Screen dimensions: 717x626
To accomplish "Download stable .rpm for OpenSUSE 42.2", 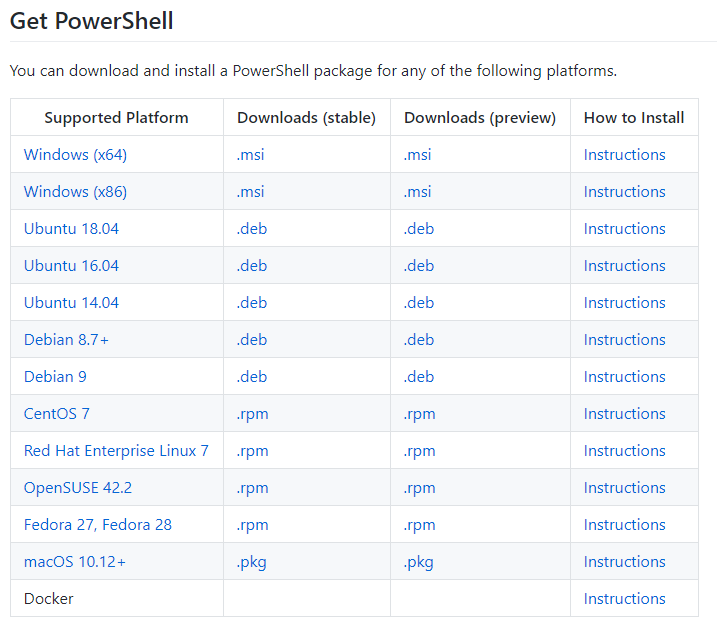I will pos(252,489).
